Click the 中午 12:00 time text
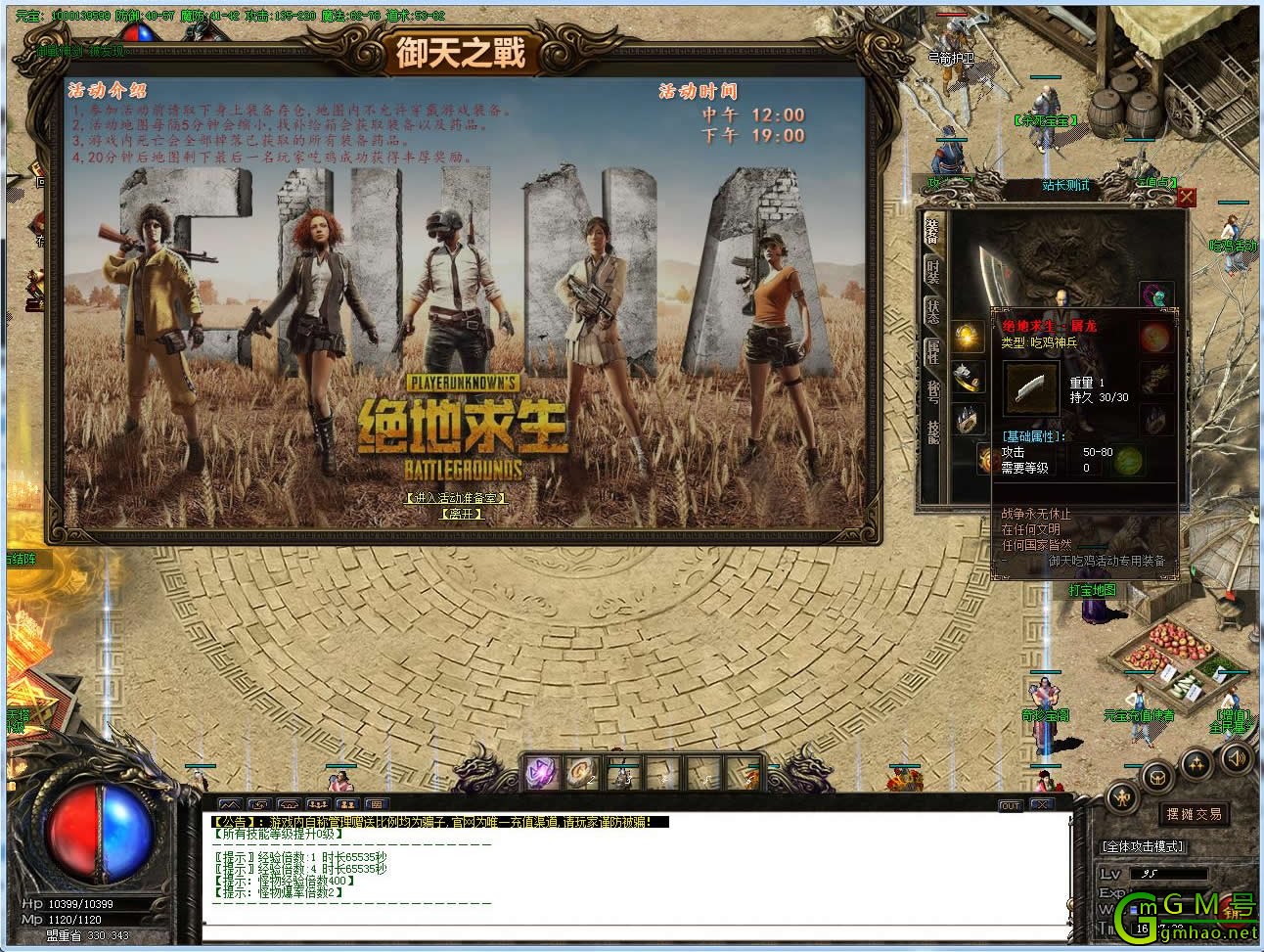Image resolution: width=1264 pixels, height=952 pixels. 753,114
